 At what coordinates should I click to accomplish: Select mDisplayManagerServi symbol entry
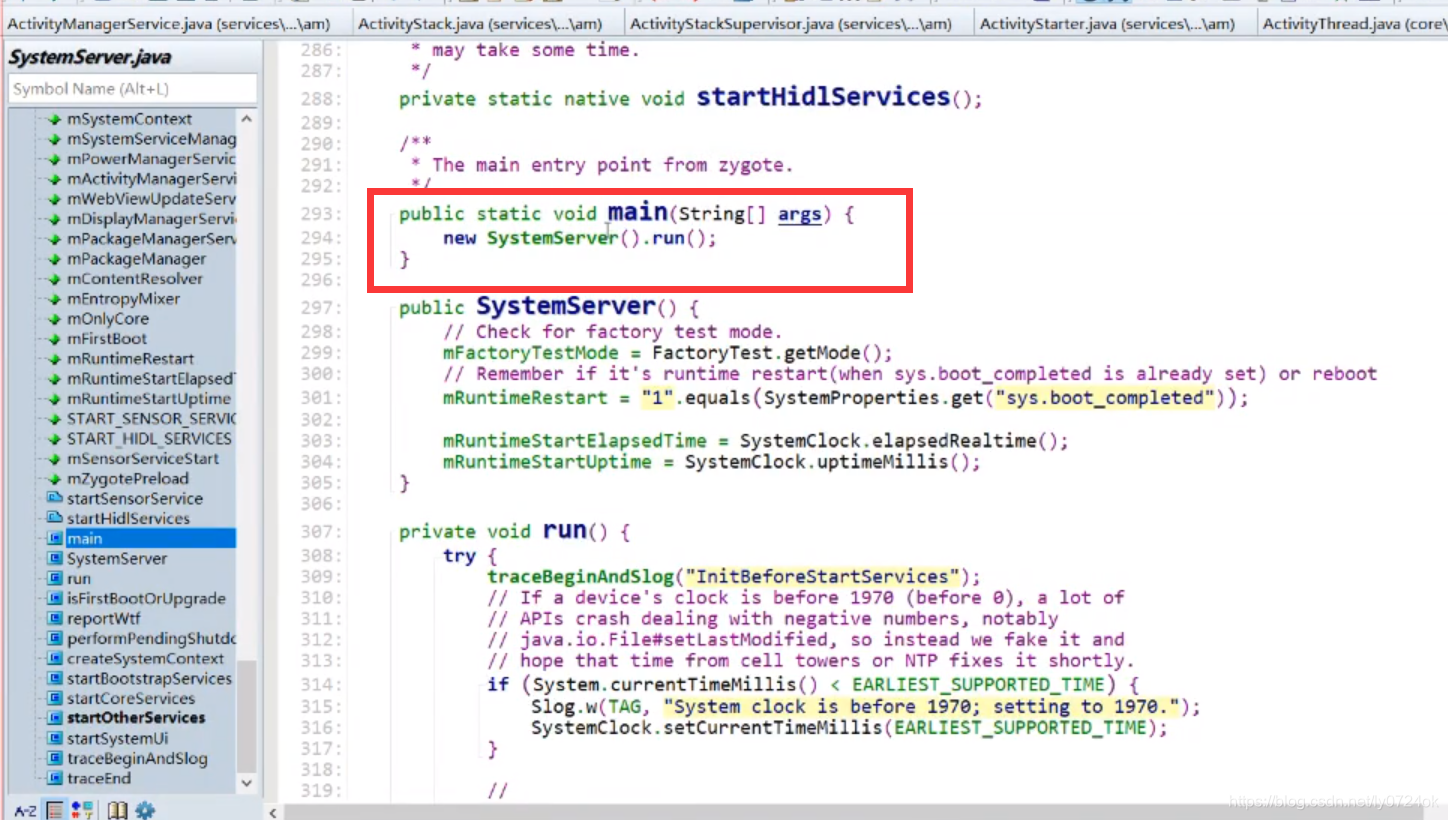pos(151,219)
